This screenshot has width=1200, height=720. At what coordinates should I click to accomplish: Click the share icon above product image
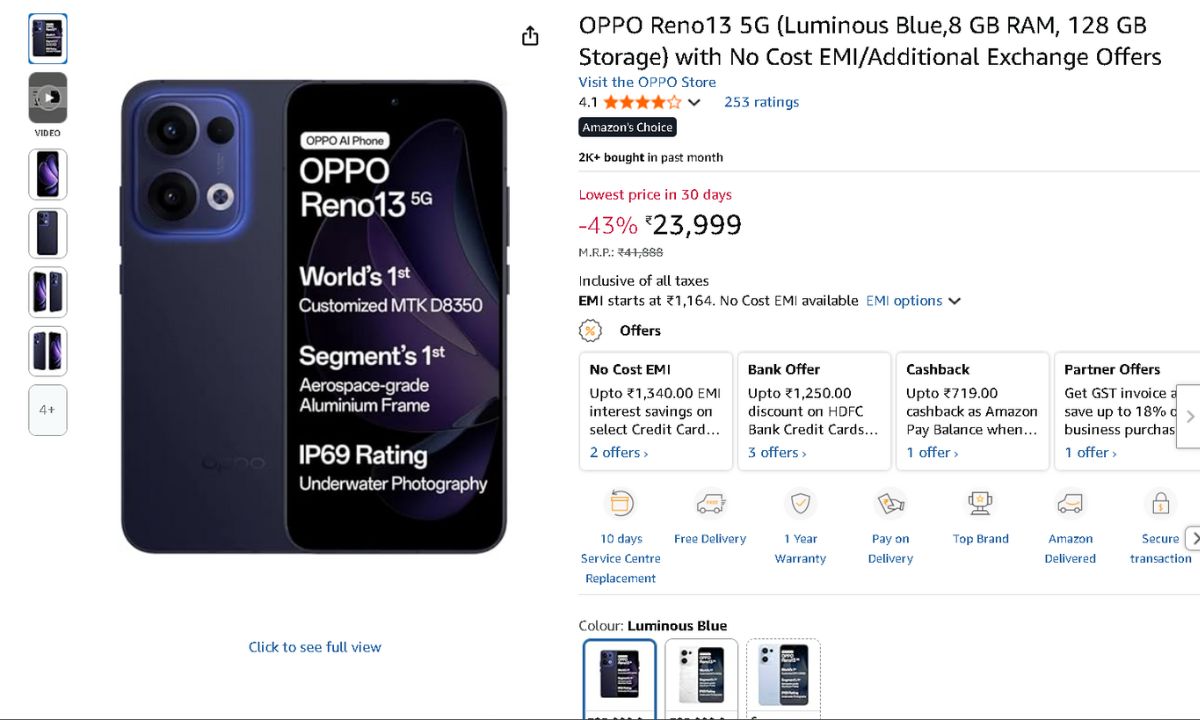pos(530,36)
